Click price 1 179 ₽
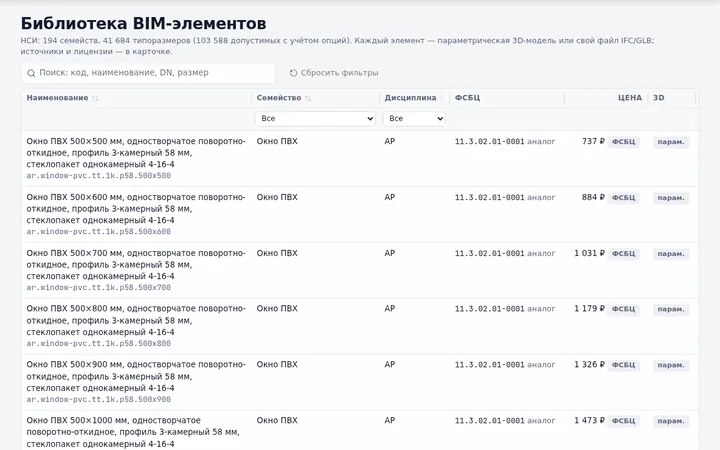The width and height of the screenshot is (720, 450). pos(589,309)
